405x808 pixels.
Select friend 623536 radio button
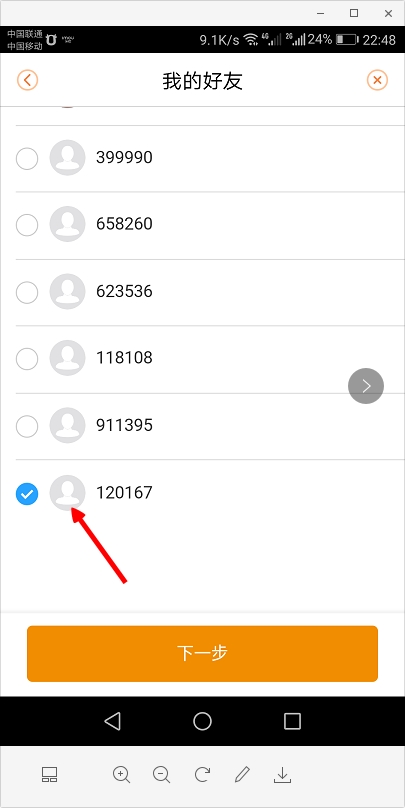[27, 292]
